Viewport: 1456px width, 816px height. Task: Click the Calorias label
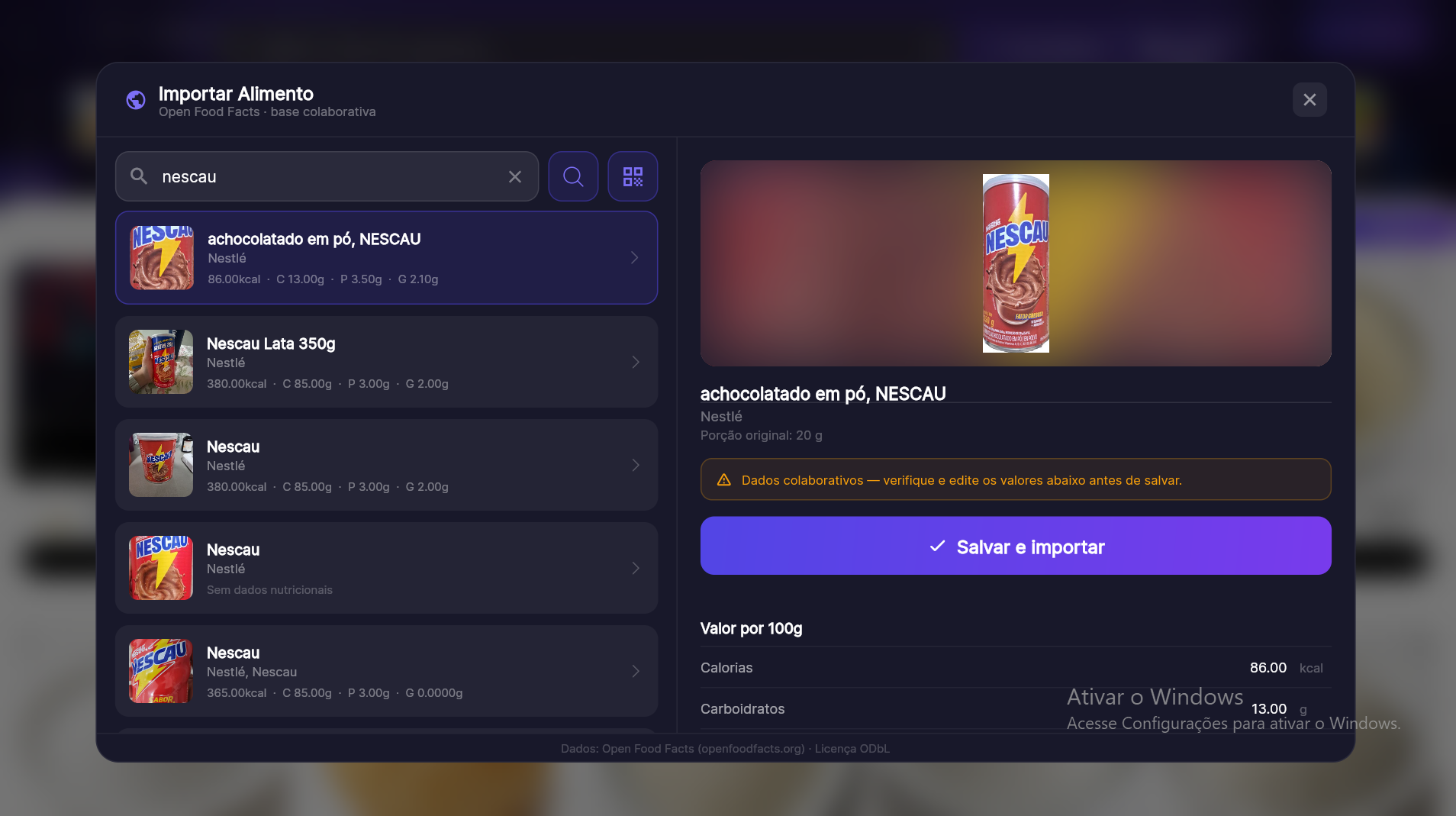tap(726, 668)
